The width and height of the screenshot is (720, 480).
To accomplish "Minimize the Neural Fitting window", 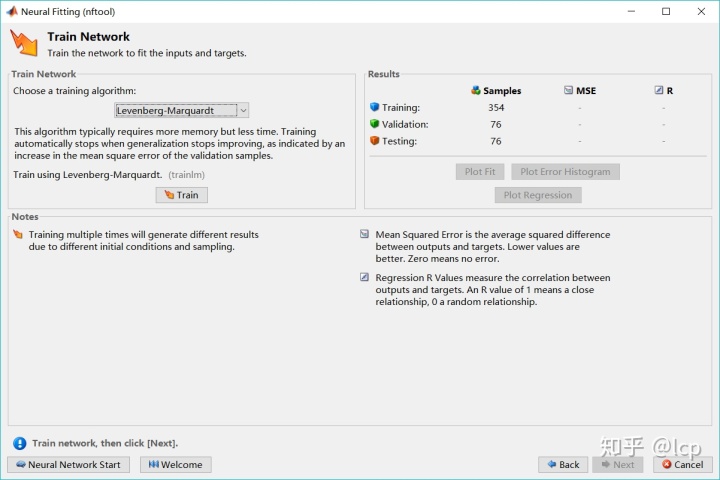I will click(x=631, y=11).
